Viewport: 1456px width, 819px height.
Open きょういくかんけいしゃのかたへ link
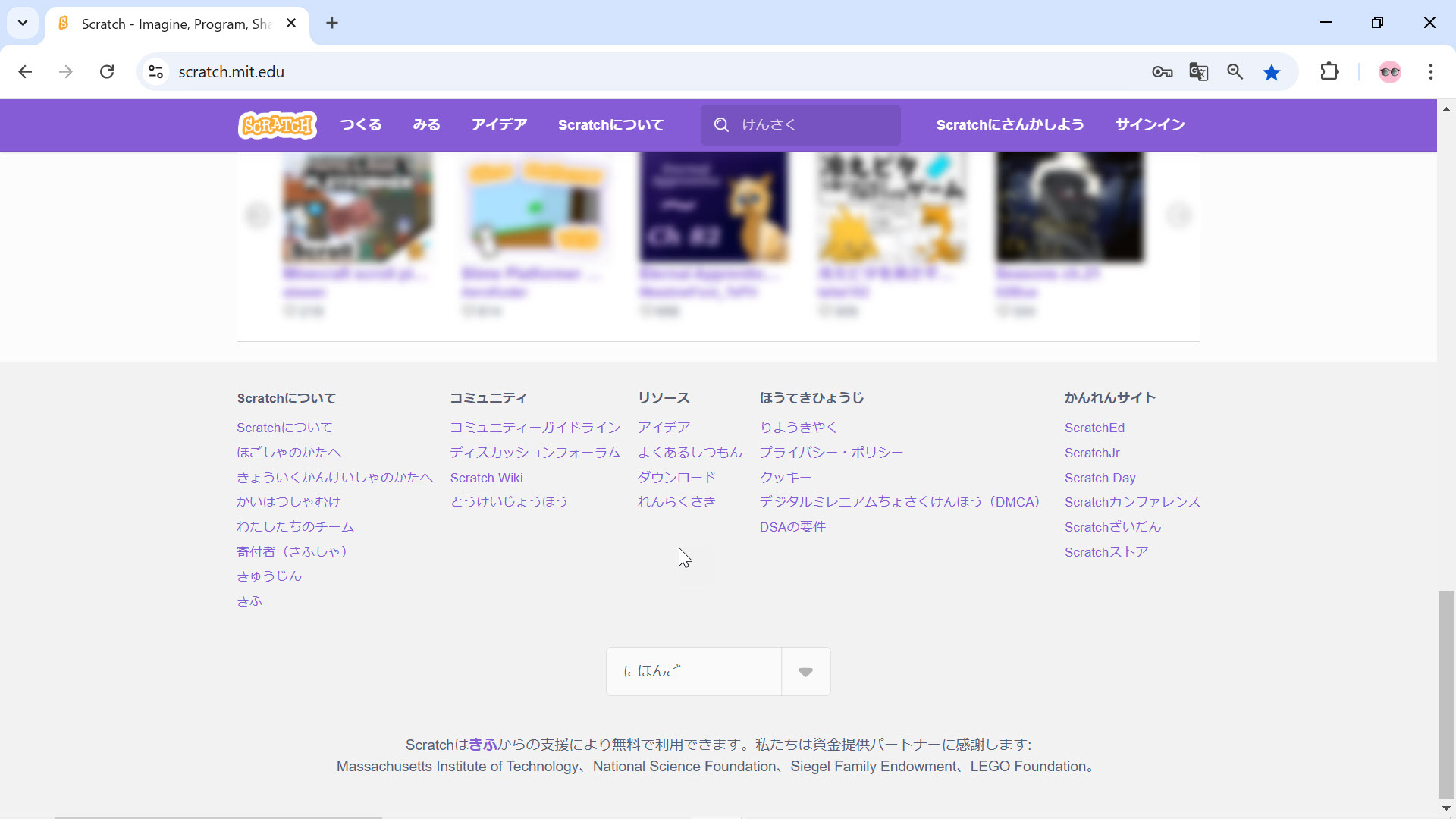(x=334, y=478)
